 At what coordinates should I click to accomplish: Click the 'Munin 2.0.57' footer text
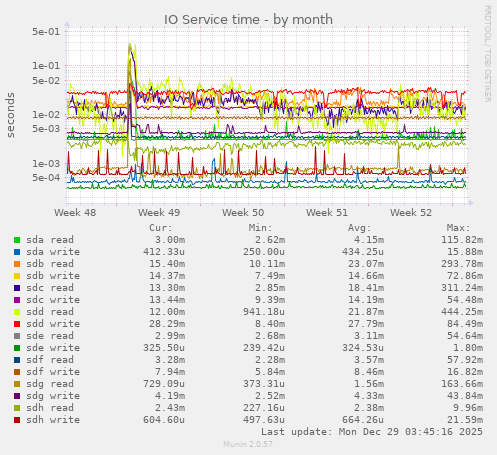coord(248,444)
